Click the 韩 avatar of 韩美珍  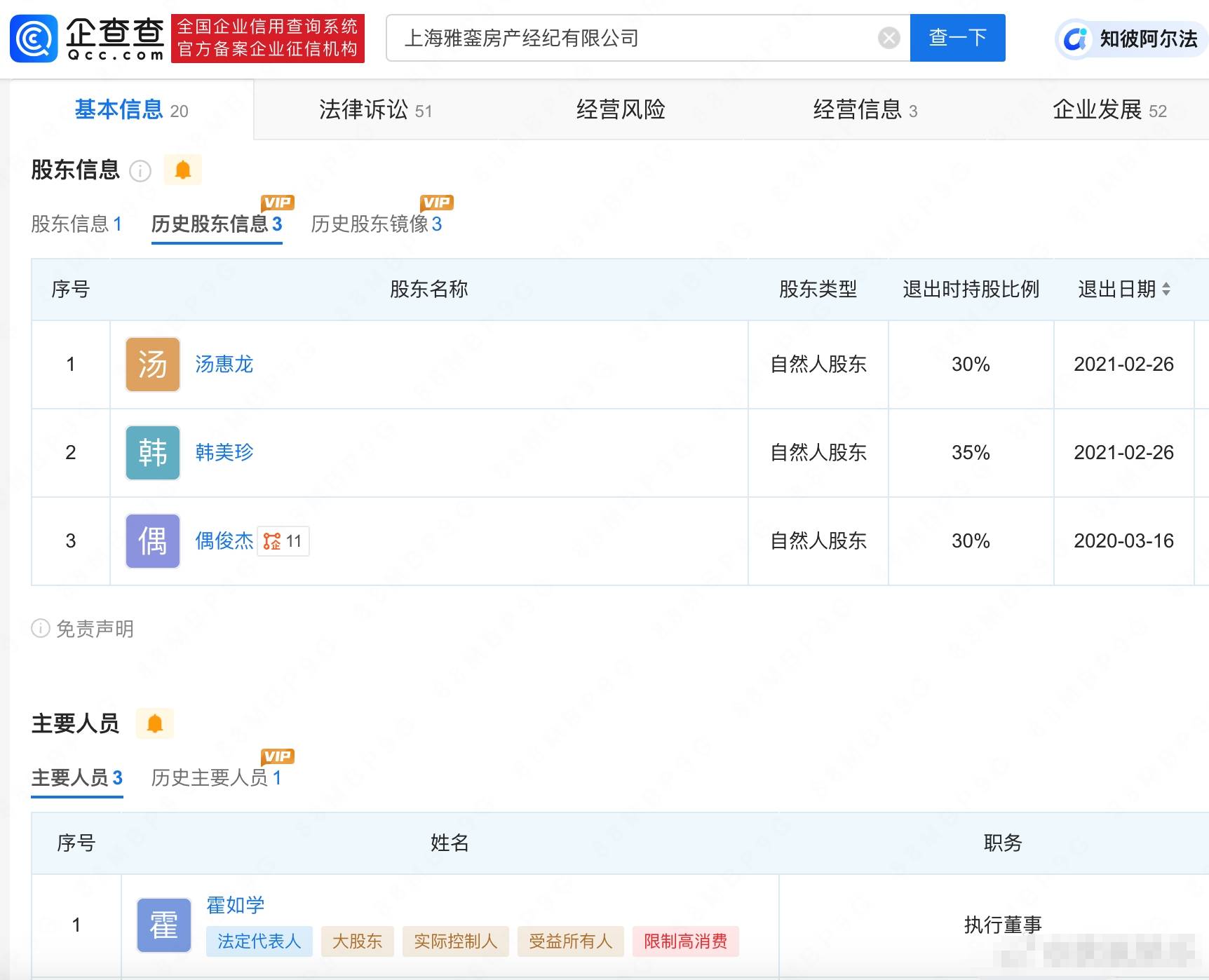tap(151, 453)
